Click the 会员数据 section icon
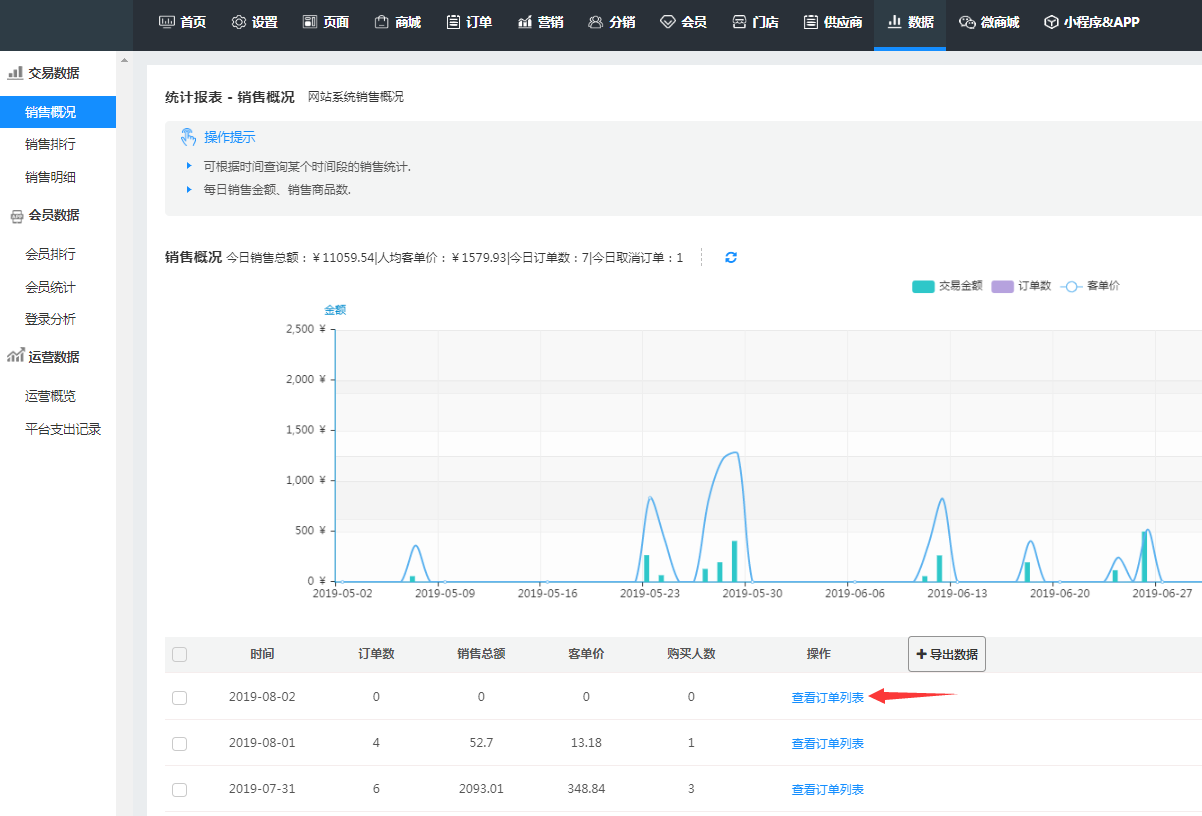The width and height of the screenshot is (1202, 816). click(x=15, y=216)
